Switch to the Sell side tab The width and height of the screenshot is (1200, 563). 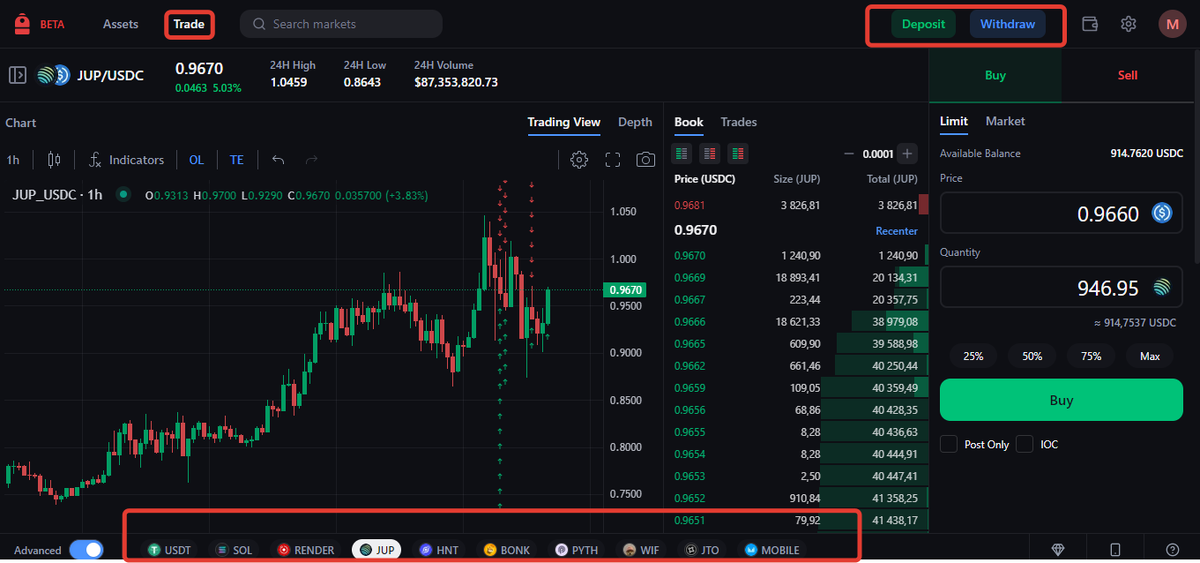coord(1127,75)
